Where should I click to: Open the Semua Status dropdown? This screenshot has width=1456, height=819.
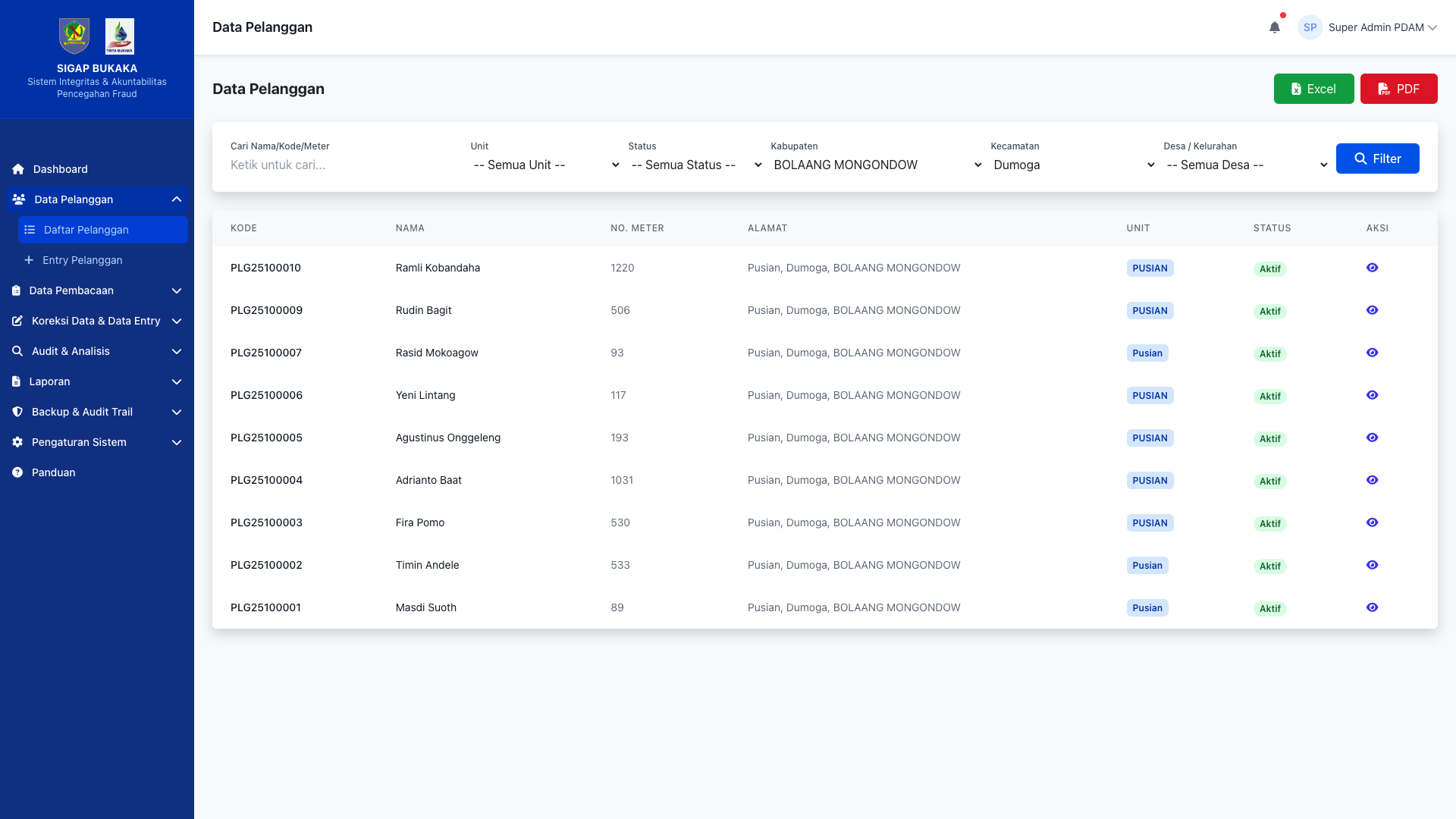695,165
